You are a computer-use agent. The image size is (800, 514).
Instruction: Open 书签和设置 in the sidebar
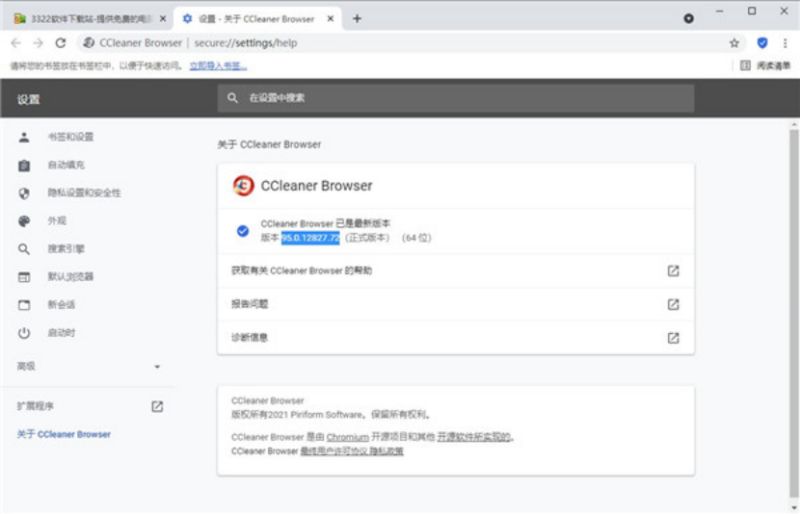click(x=70, y=137)
